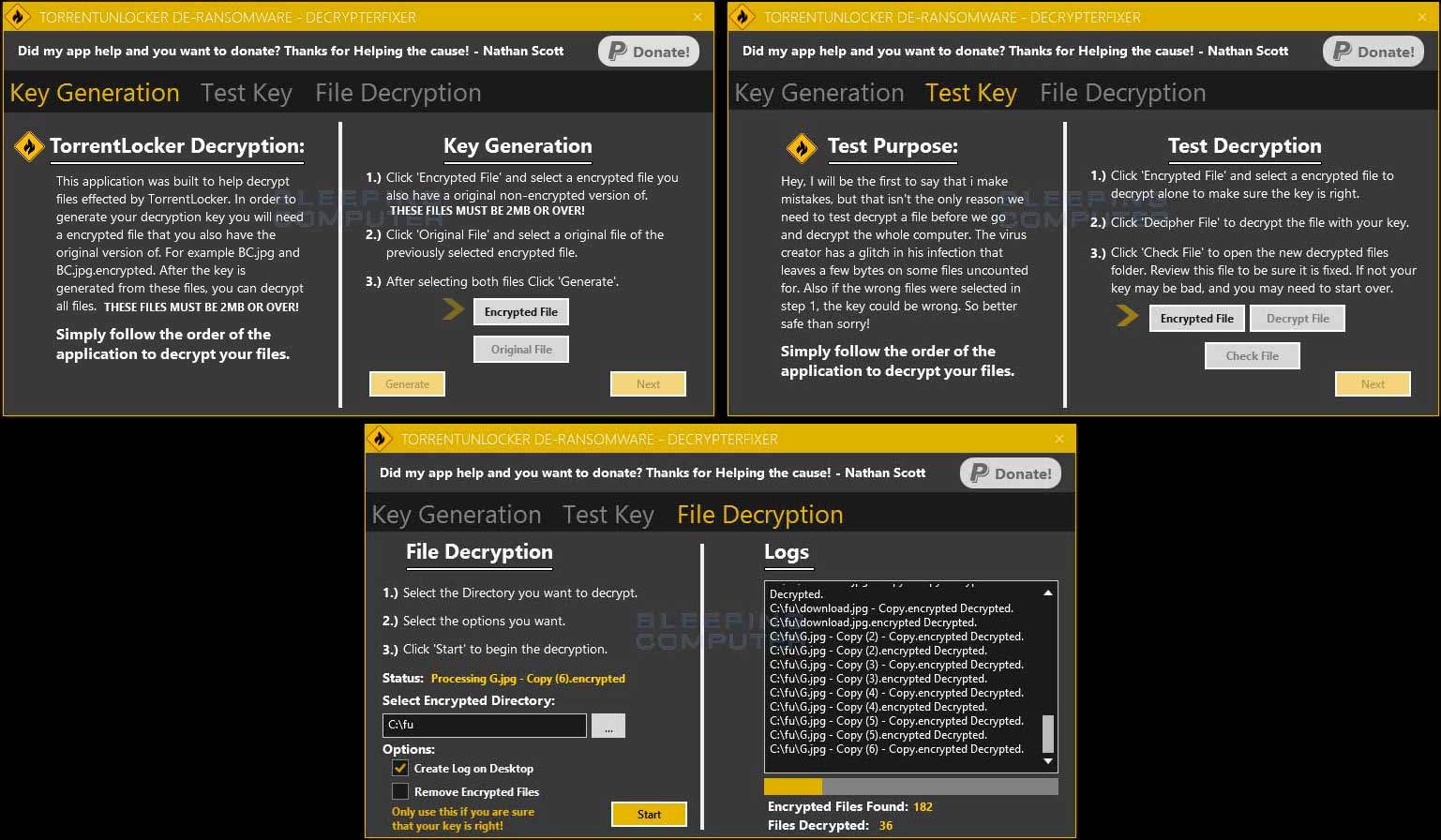The height and width of the screenshot is (840, 1441).
Task: Click flame icon beside Test Purpose heading
Action: click(801, 147)
